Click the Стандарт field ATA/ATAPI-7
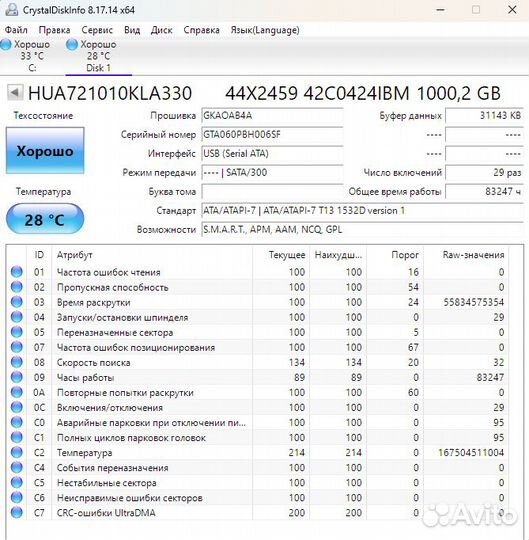The width and height of the screenshot is (529, 540). pos(362,210)
